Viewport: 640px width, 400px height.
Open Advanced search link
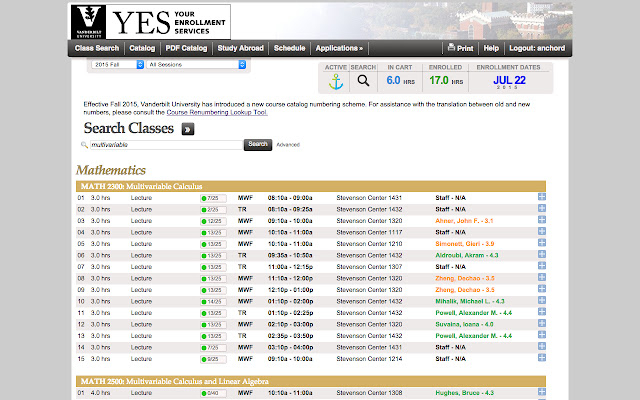point(288,144)
